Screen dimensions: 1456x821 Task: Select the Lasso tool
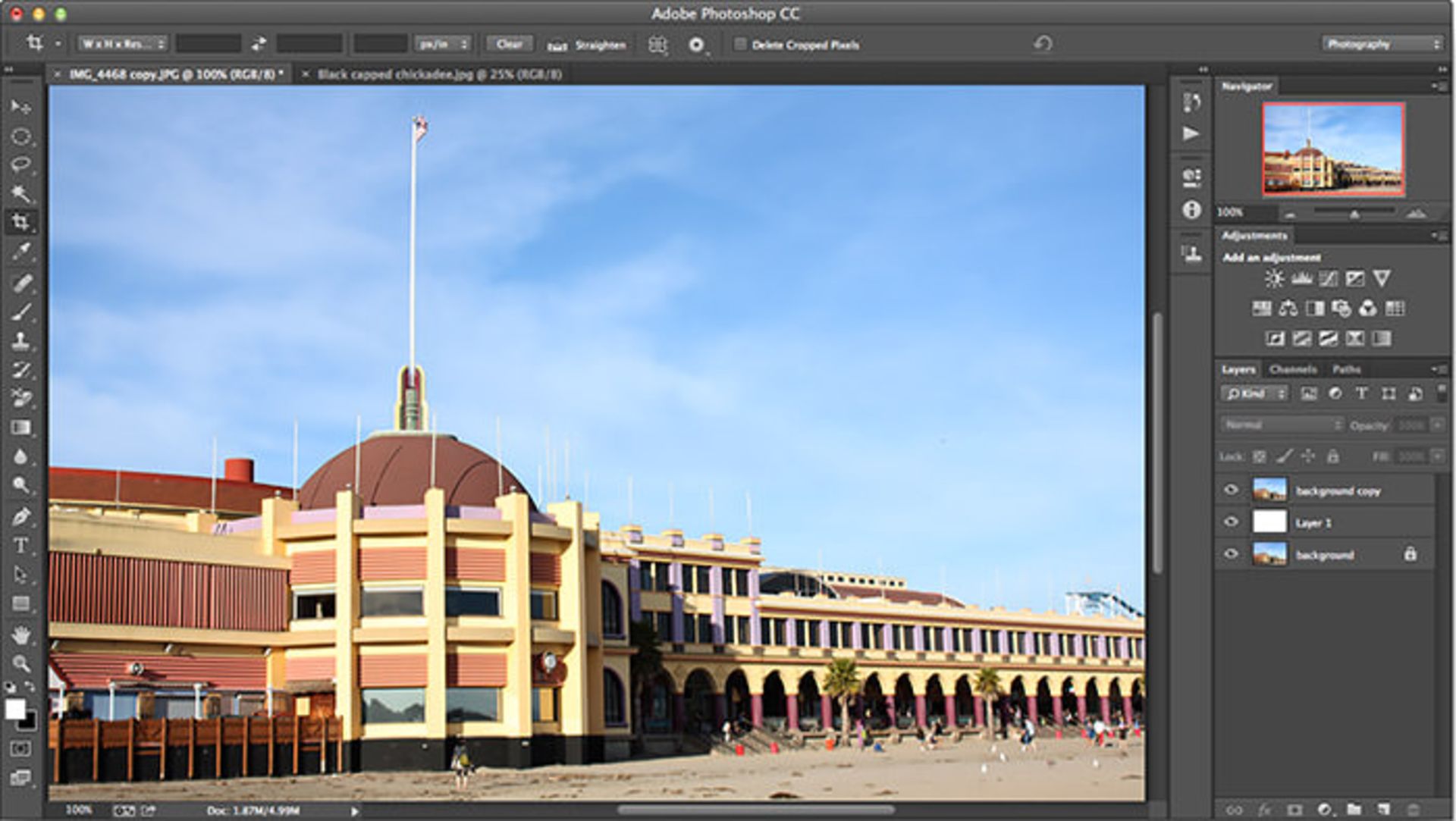20,165
